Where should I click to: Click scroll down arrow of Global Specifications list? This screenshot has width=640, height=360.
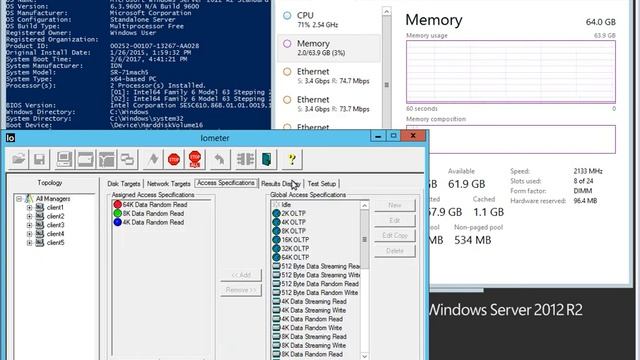coord(364,356)
